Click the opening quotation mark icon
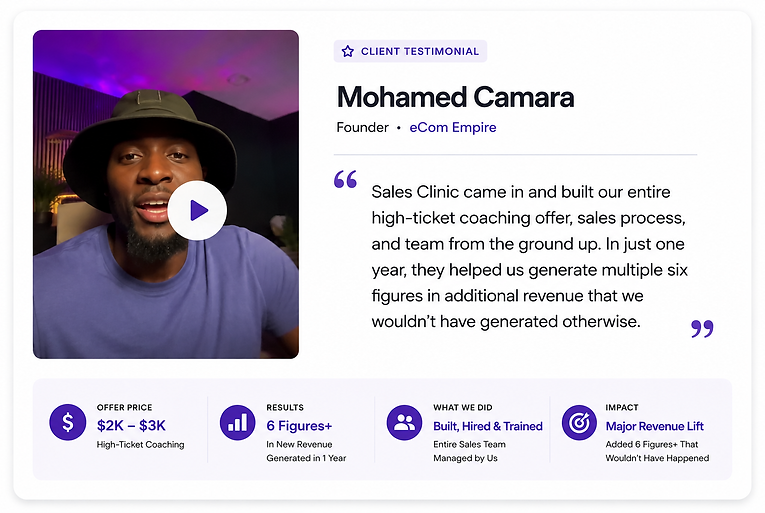Screen dimensions: 765x513 (345, 179)
